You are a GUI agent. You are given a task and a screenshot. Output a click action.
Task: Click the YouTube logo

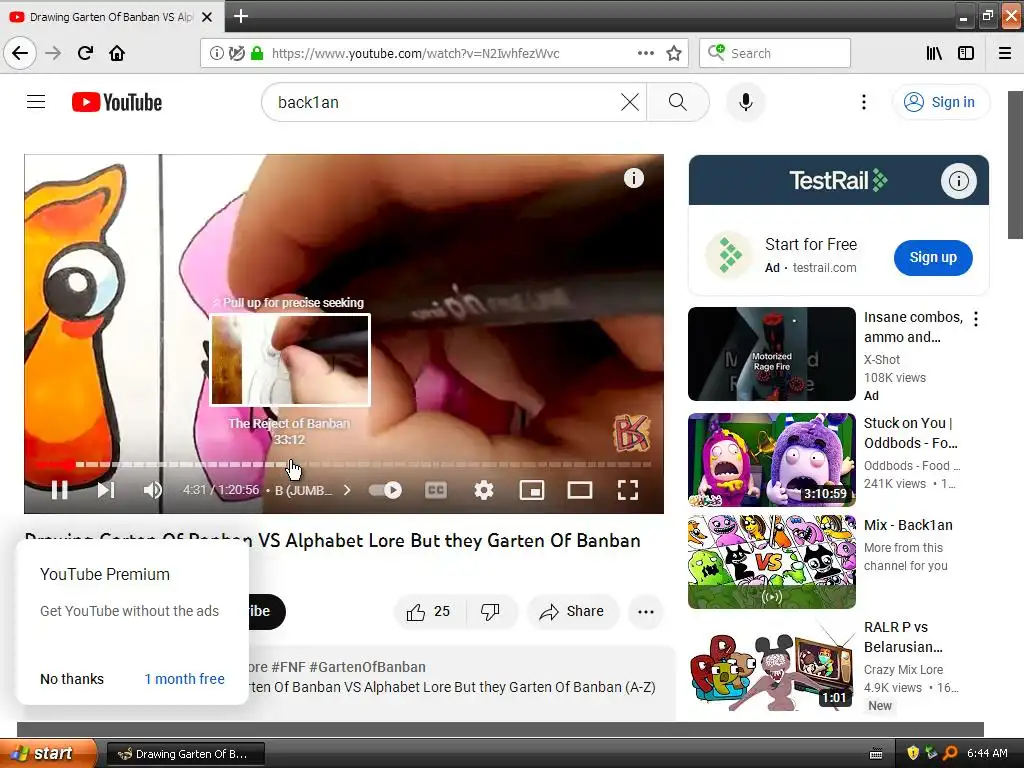click(117, 102)
